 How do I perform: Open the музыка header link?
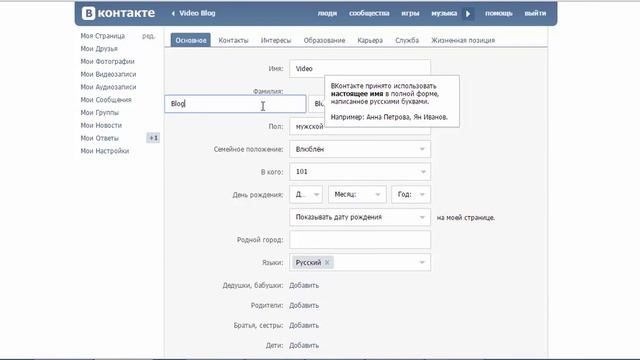pos(444,13)
